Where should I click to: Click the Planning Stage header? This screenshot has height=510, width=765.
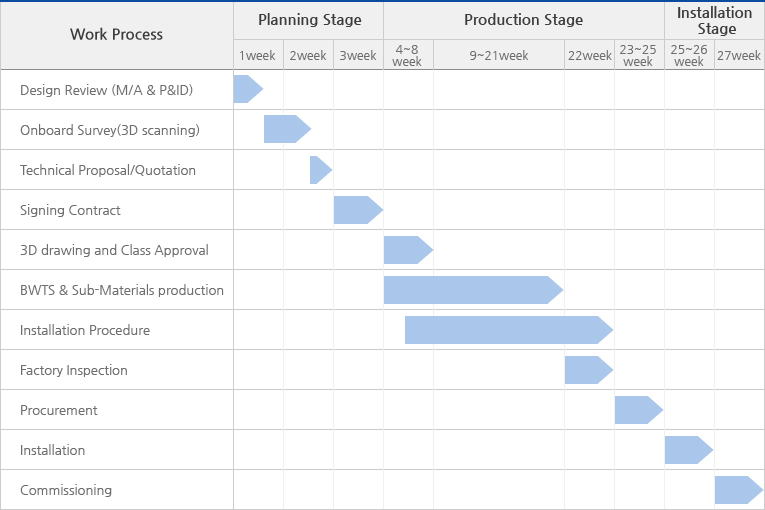point(308,20)
